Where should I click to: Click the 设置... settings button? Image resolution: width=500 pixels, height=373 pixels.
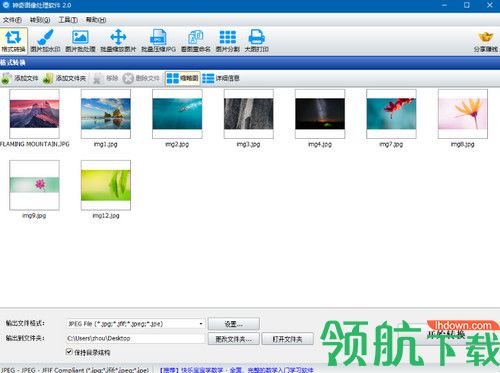234,324
